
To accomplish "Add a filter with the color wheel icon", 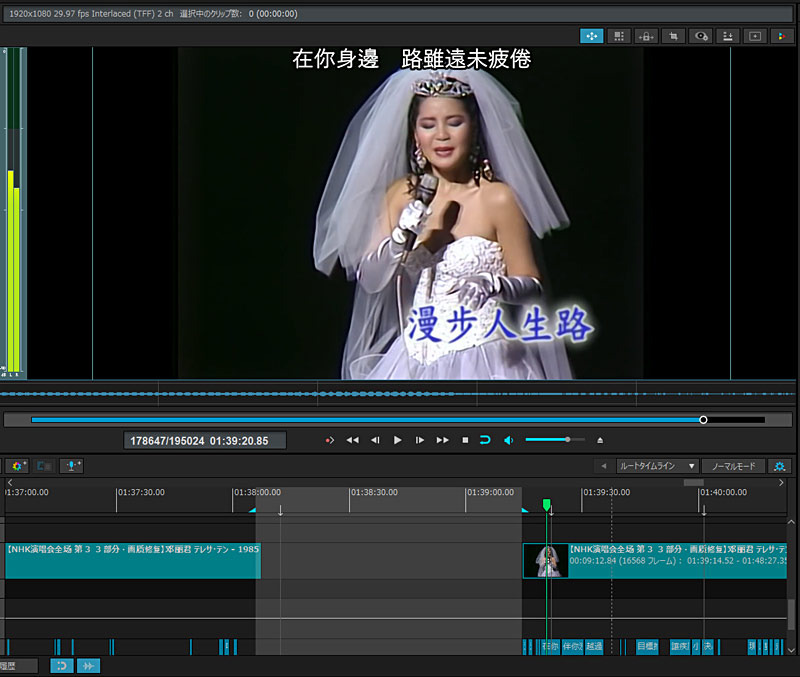I will coord(18,466).
